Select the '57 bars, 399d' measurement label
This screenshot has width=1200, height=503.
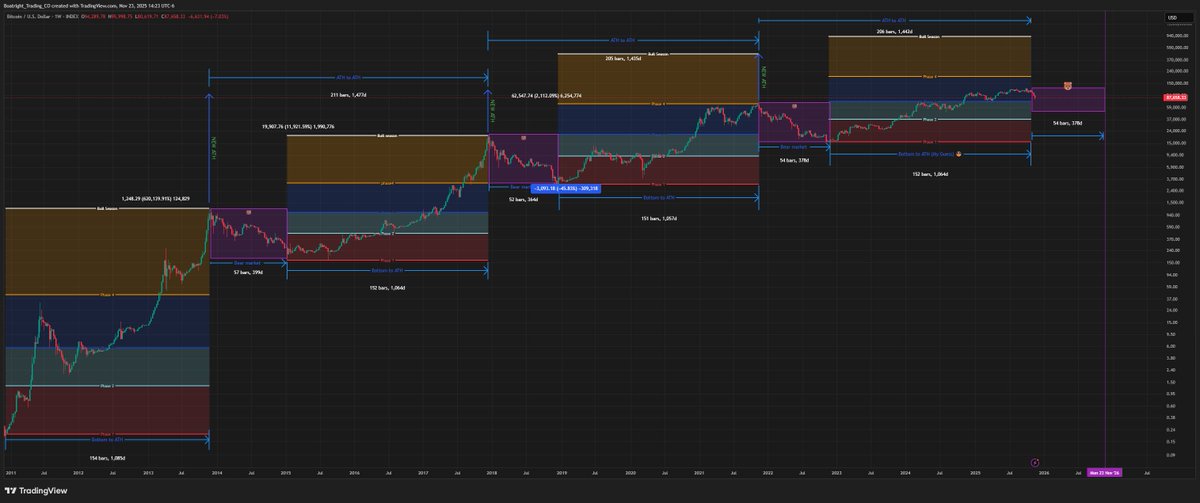[x=246, y=272]
